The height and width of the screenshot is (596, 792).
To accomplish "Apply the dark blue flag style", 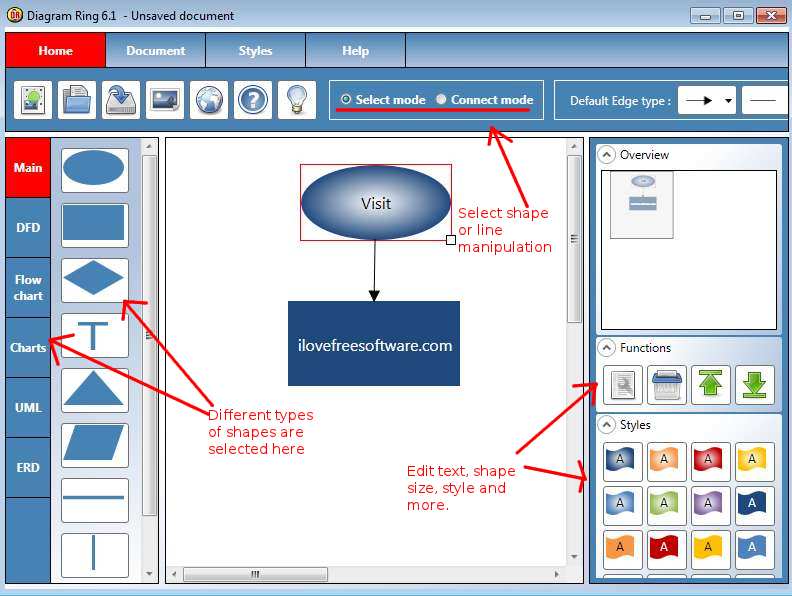I will coord(622,462).
